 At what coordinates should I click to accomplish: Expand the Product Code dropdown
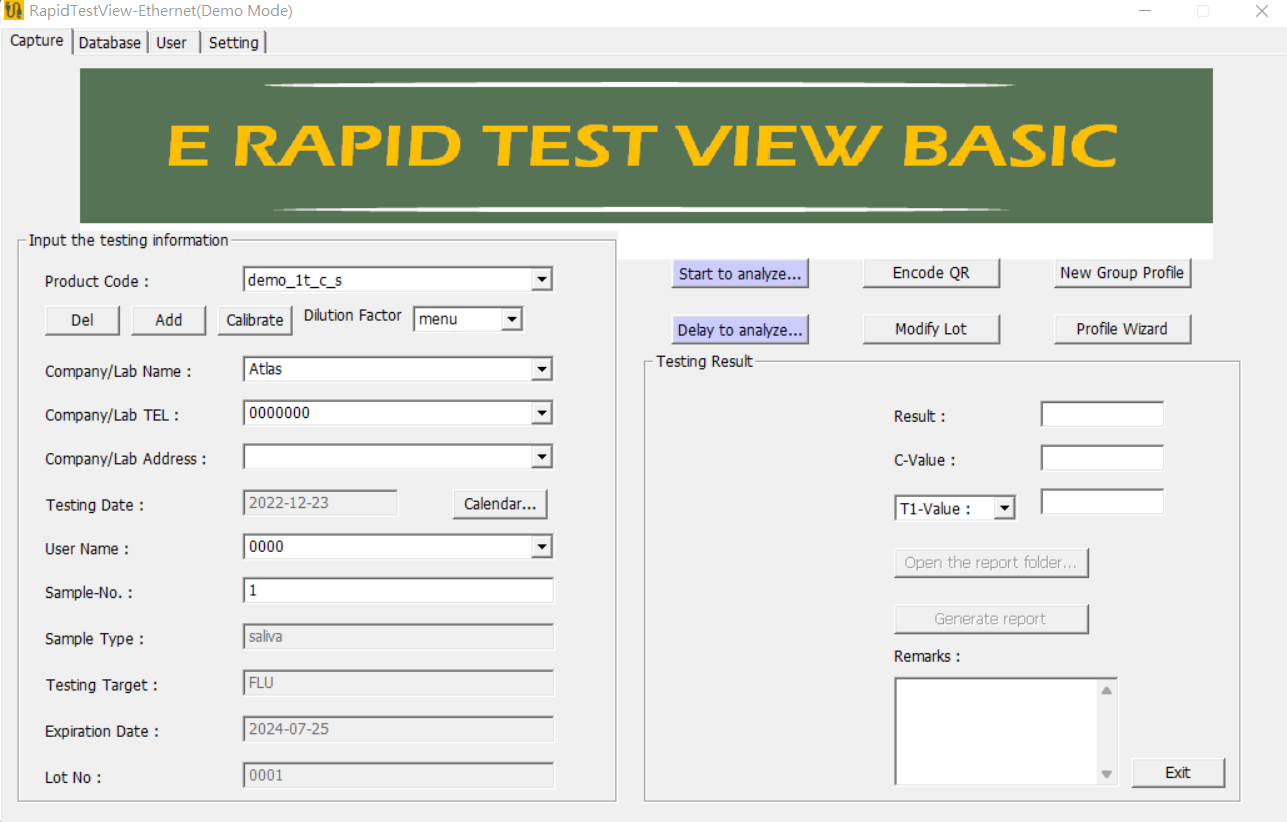point(541,280)
